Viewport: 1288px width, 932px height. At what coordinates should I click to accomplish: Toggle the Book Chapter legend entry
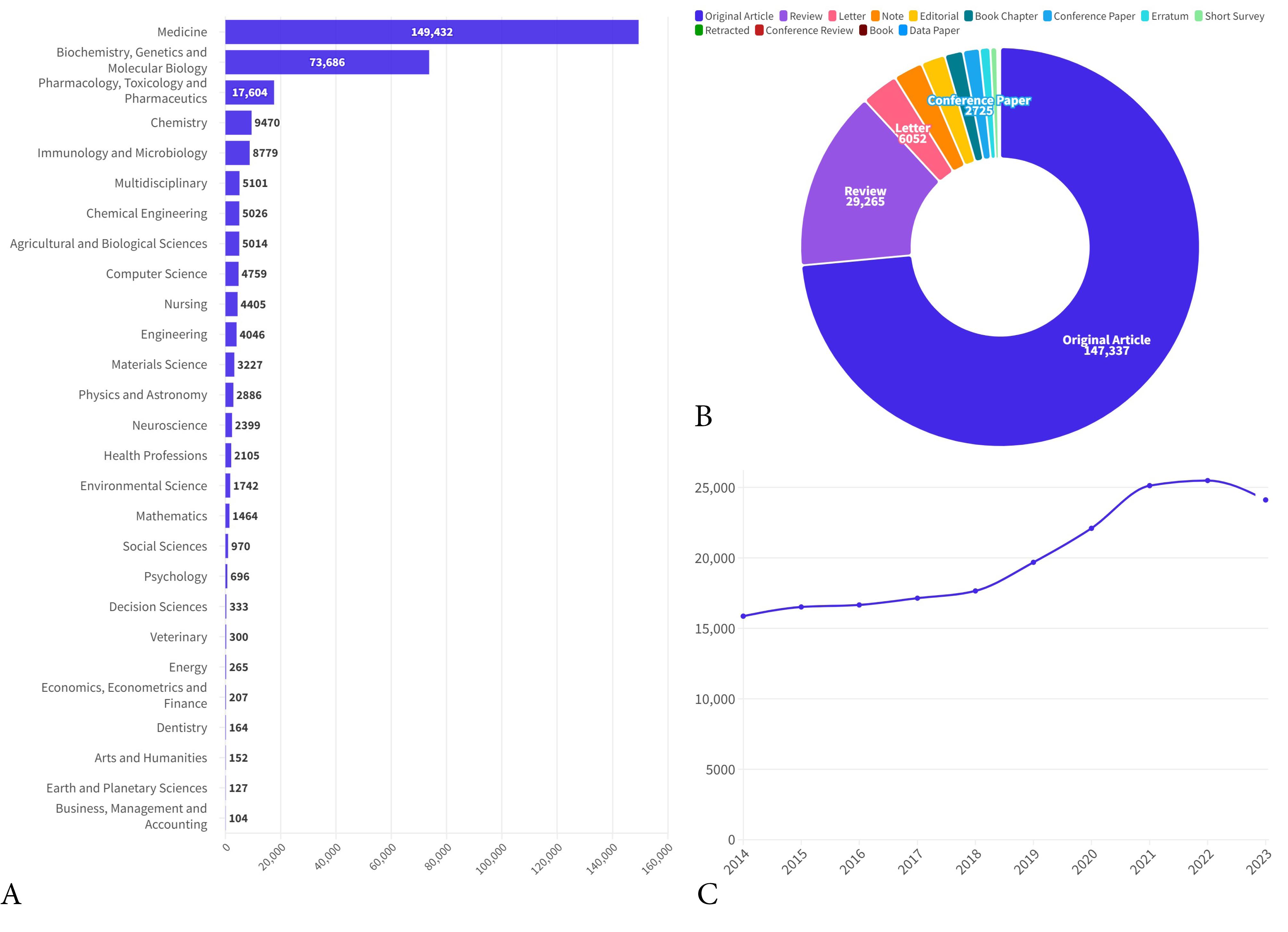(x=1001, y=16)
